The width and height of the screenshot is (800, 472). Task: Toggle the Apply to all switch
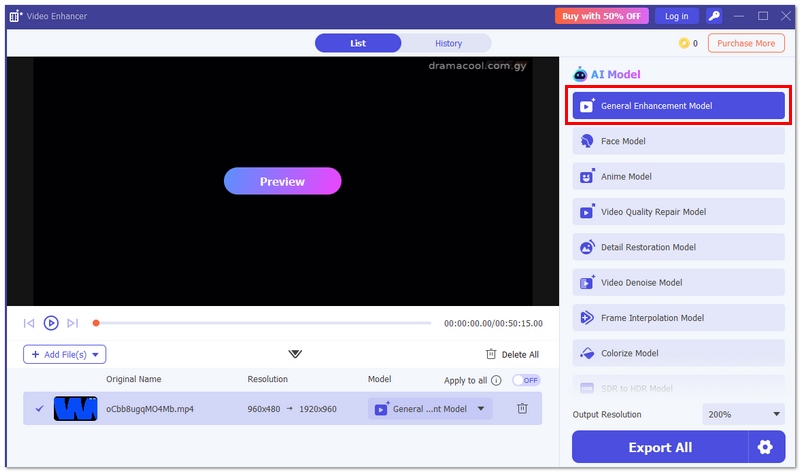[x=526, y=381]
